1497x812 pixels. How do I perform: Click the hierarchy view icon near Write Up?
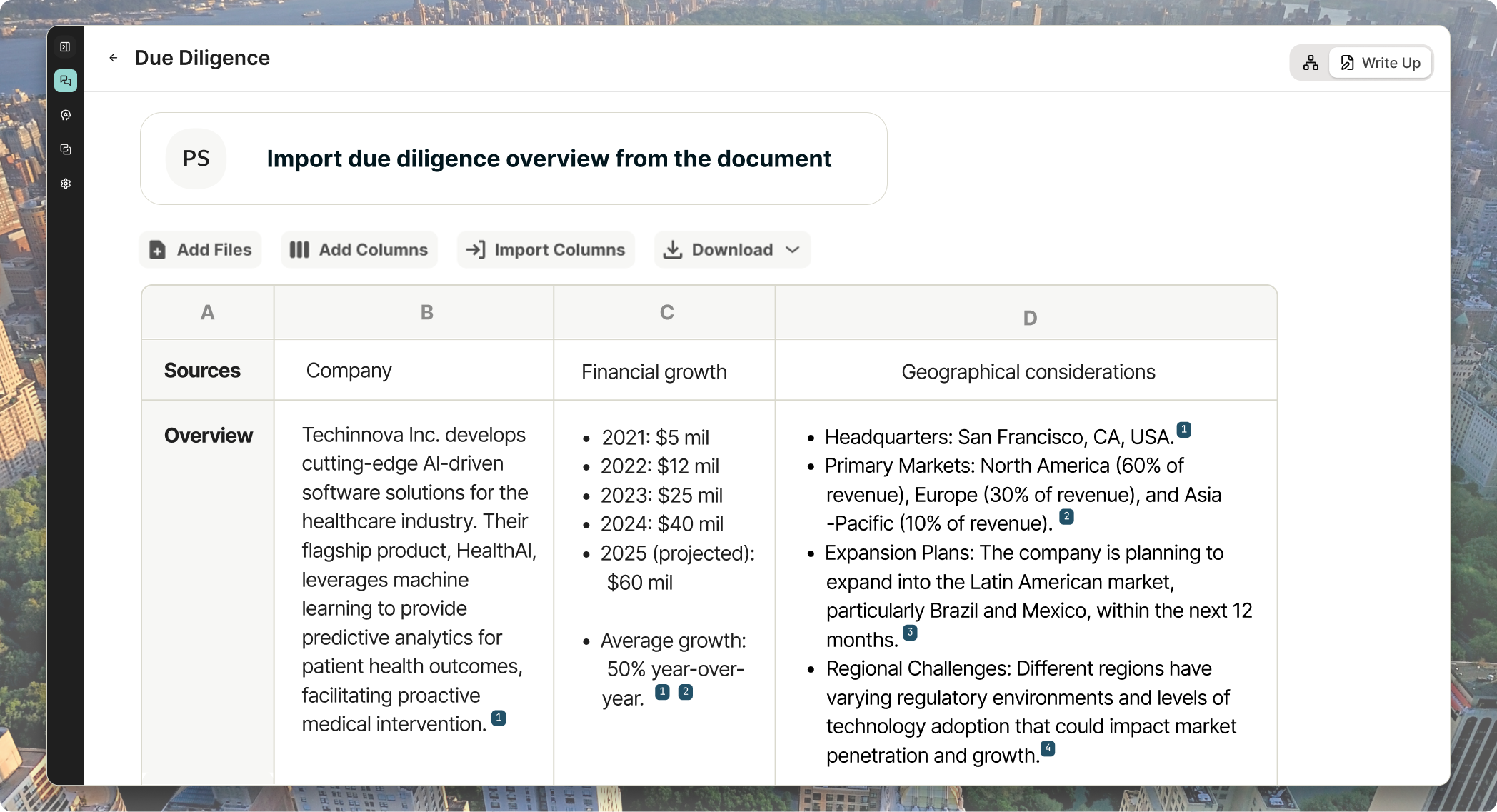pos(1311,62)
